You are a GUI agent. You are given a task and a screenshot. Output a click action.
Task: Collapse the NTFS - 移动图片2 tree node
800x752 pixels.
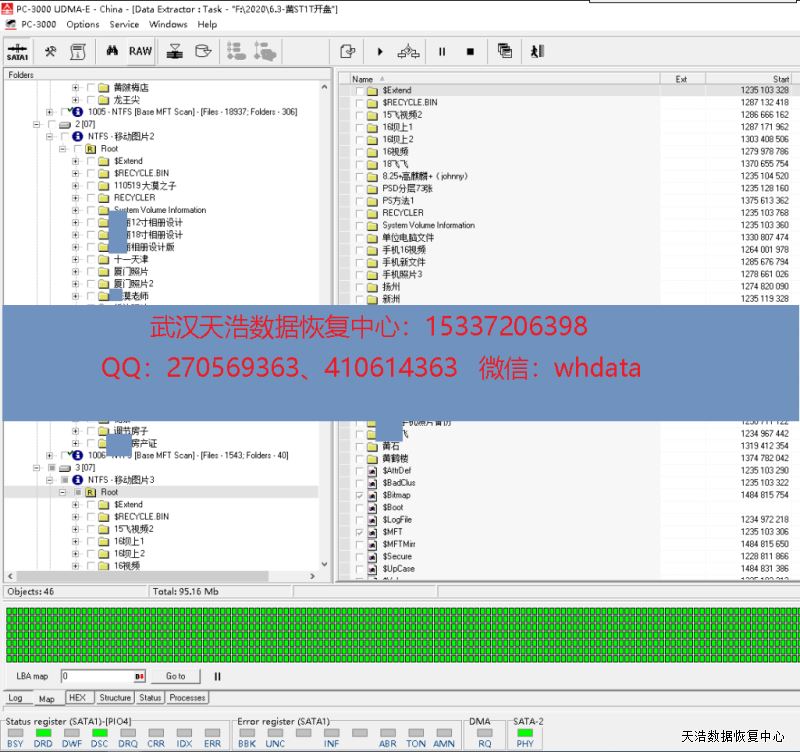[x=62, y=136]
